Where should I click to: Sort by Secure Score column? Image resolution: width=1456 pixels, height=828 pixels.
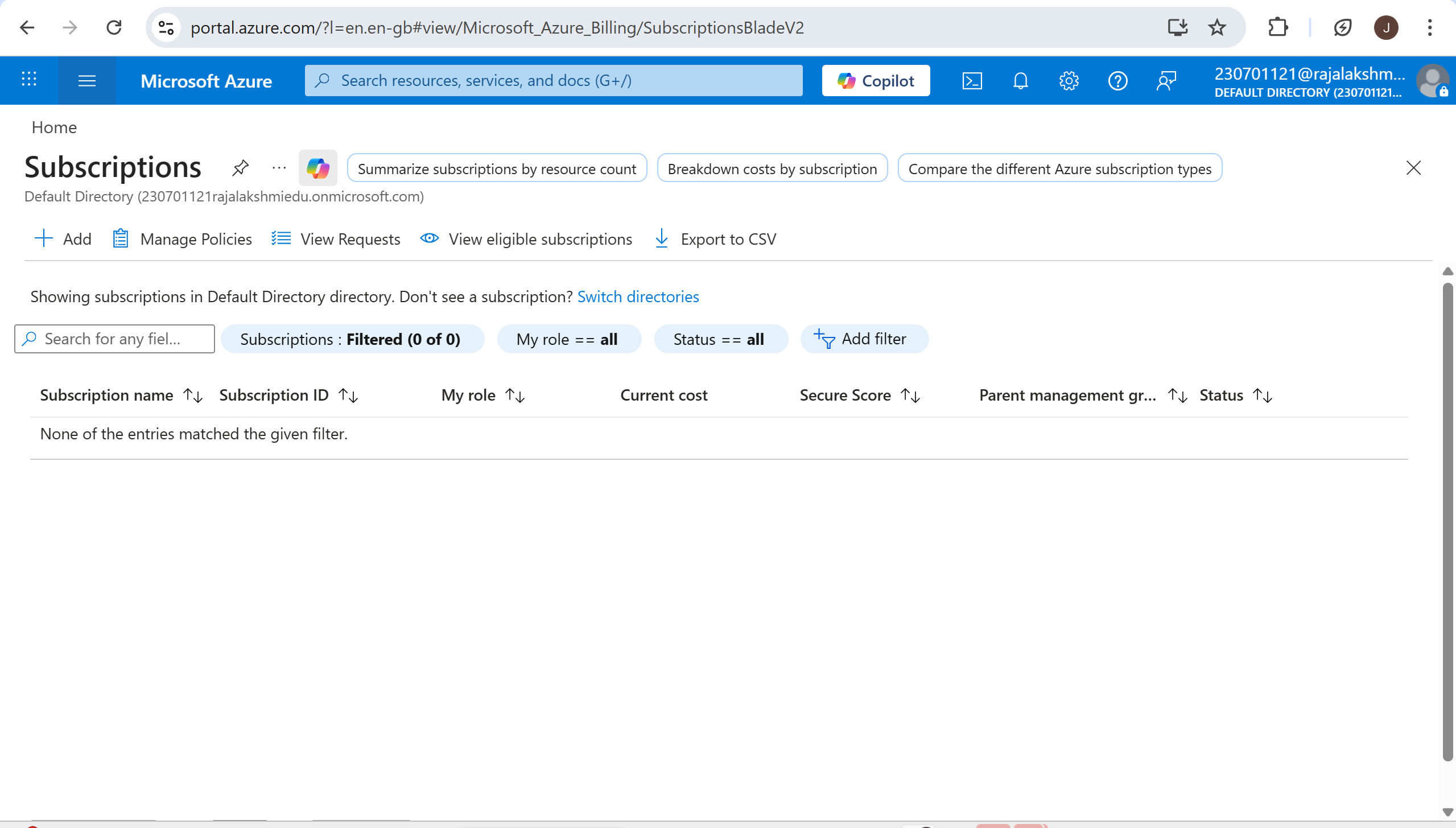coord(860,395)
